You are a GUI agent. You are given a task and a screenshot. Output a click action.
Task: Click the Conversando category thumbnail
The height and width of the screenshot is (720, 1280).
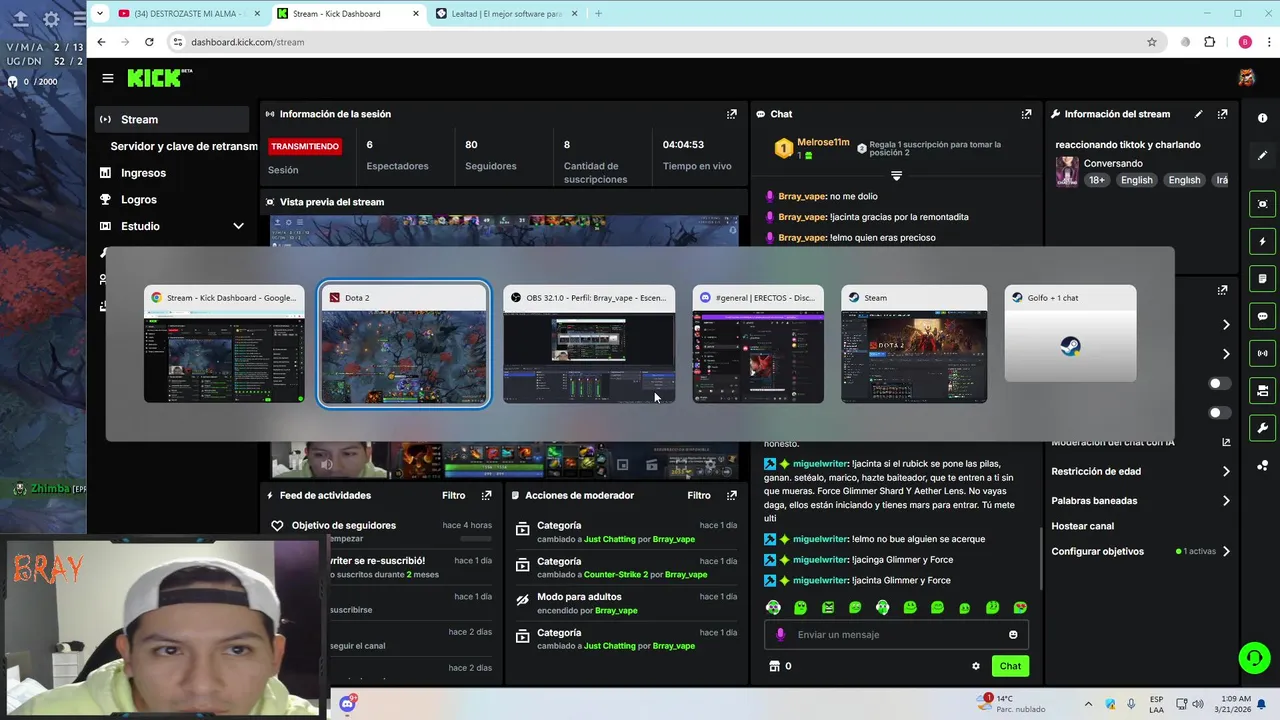pos(1067,170)
